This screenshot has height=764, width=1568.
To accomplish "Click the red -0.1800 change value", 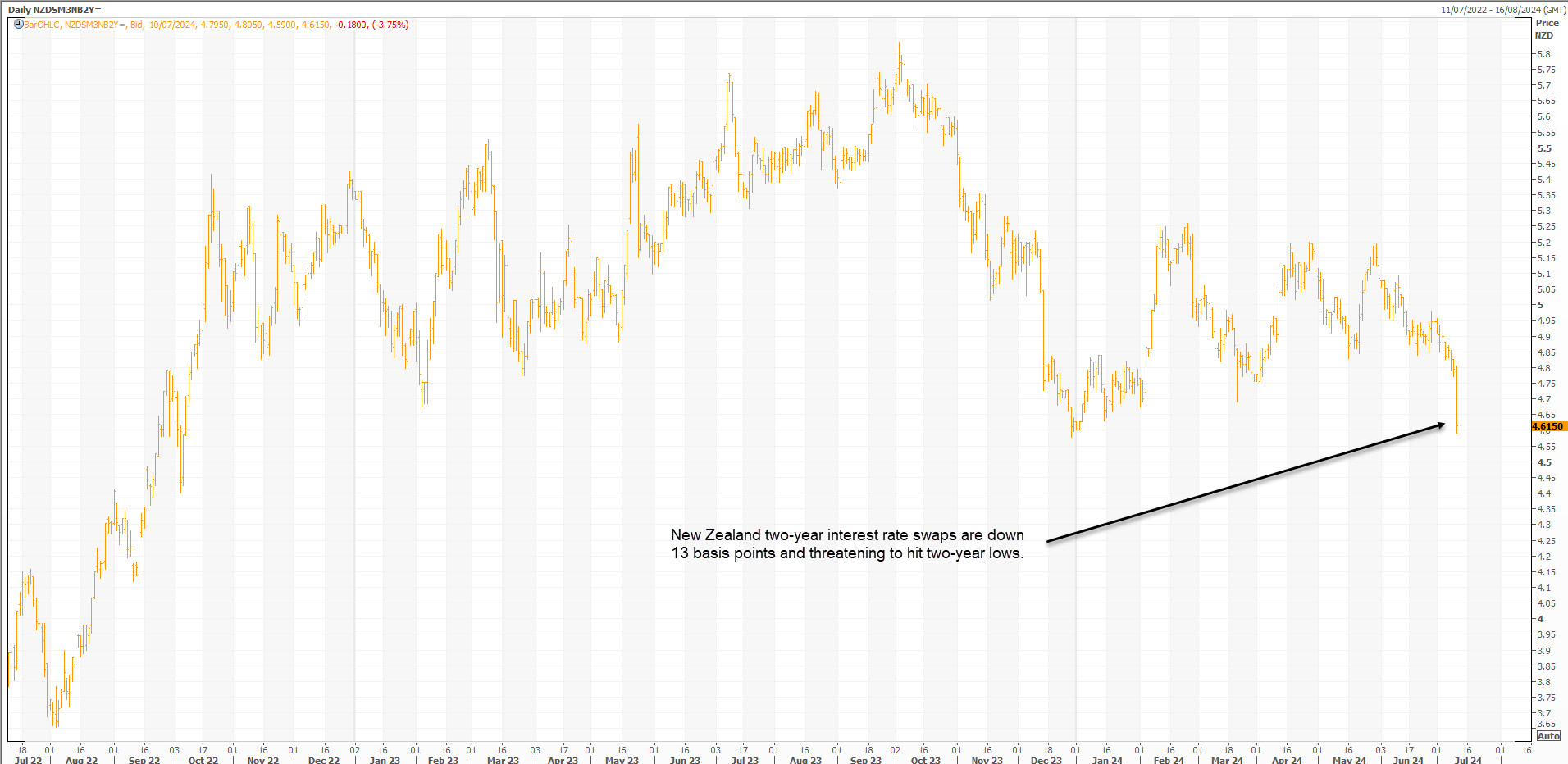I will click(x=351, y=25).
